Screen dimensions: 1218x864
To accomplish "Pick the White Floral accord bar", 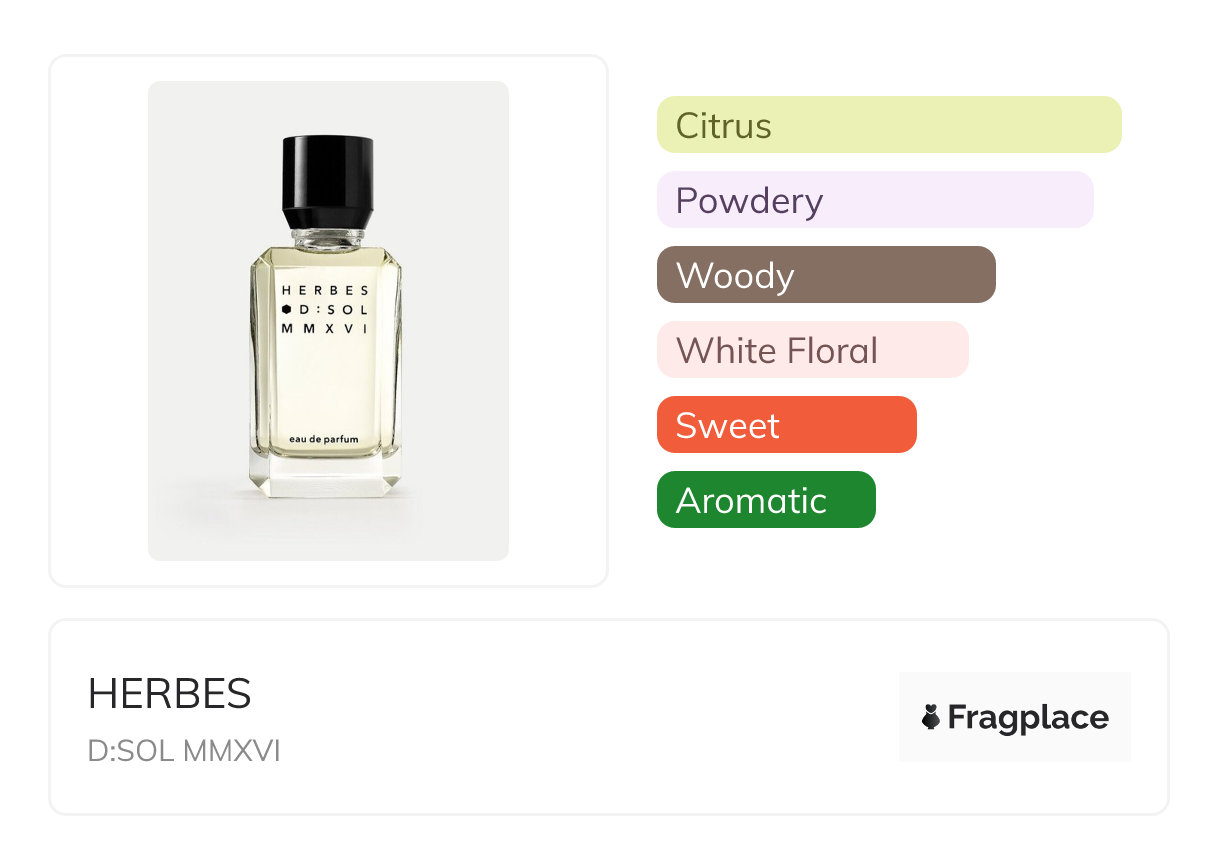I will click(812, 350).
